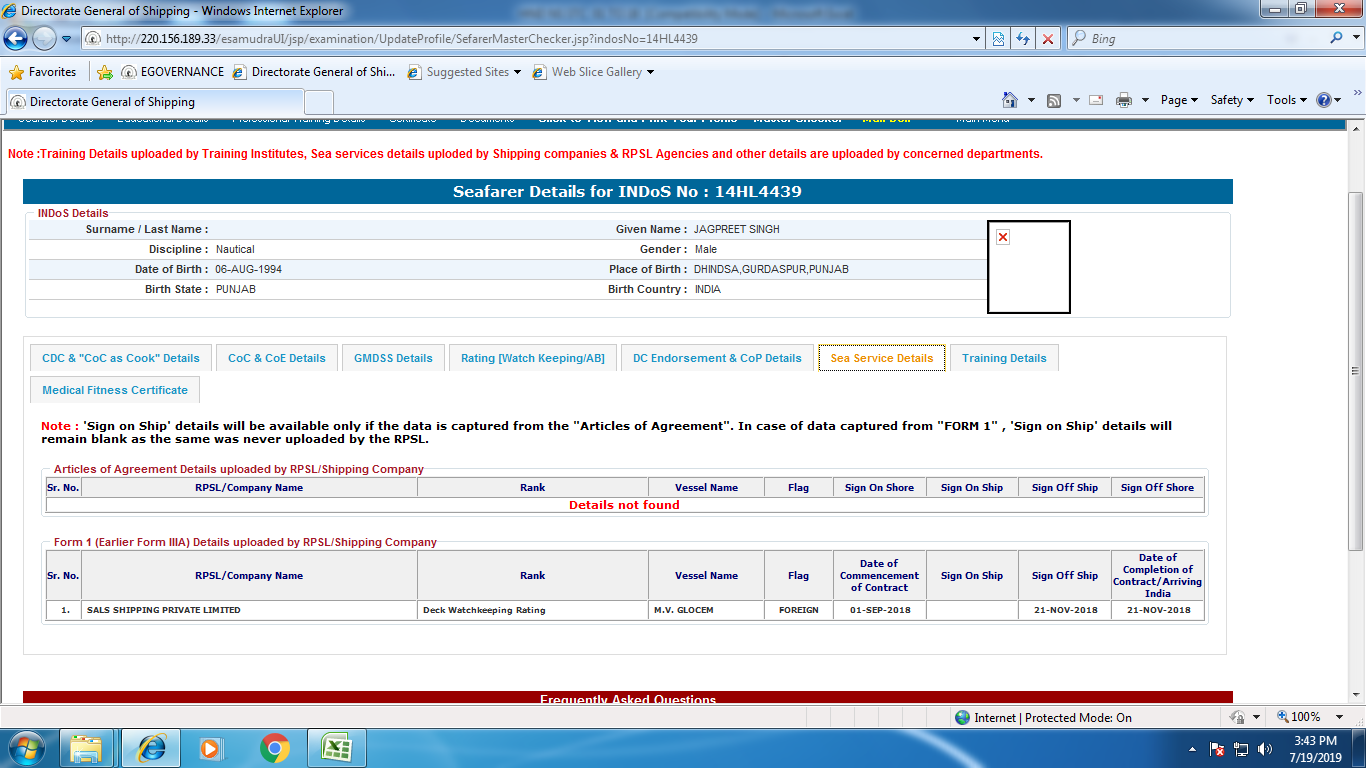Stop loading with the red X icon
Screen dimensions: 1366x768
click(1048, 39)
